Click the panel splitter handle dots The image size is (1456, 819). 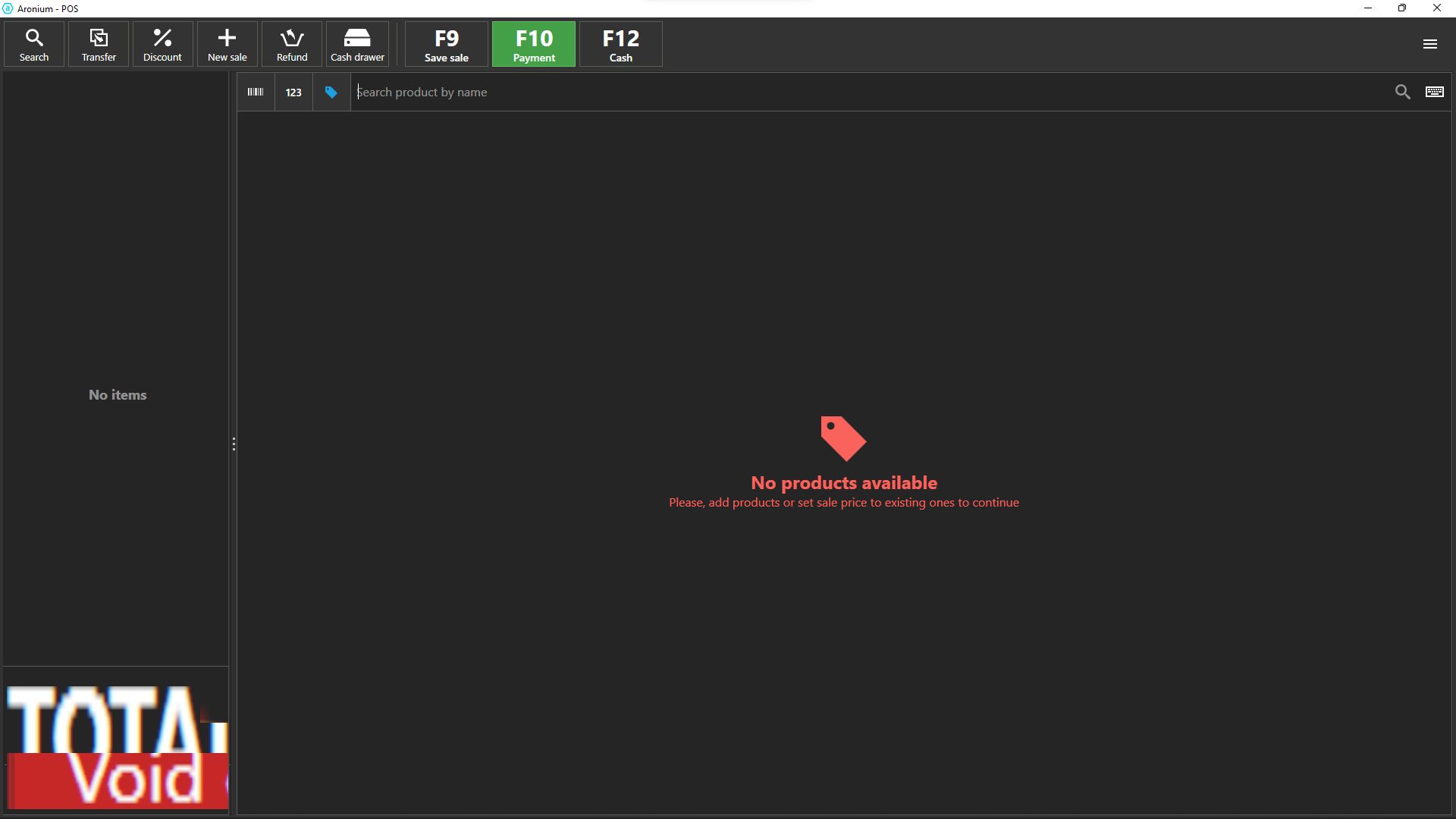pyautogui.click(x=234, y=444)
